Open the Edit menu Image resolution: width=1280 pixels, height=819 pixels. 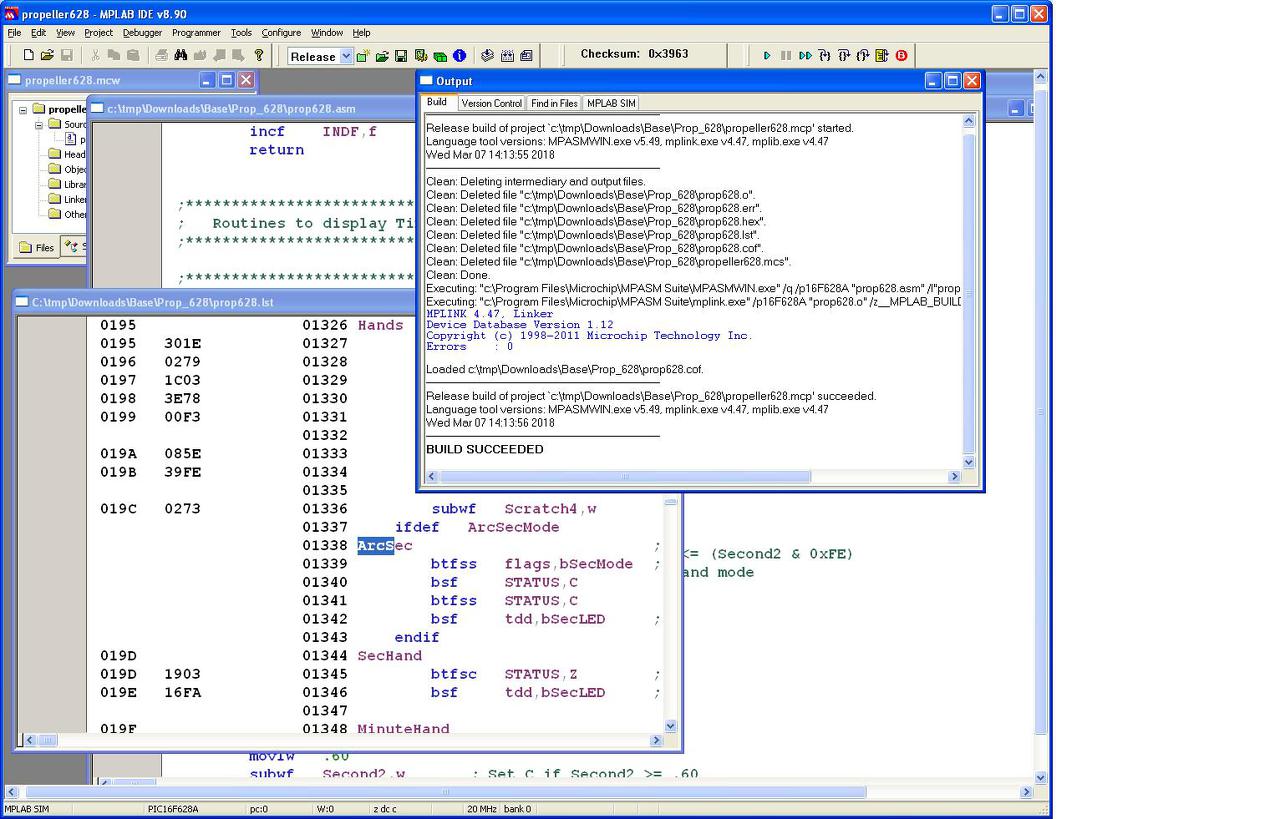(38, 33)
